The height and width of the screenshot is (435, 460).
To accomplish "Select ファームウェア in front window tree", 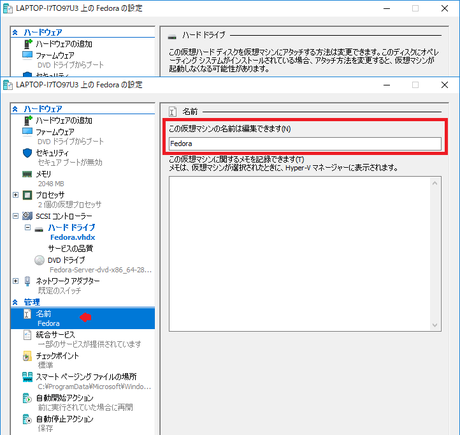I will coord(55,132).
